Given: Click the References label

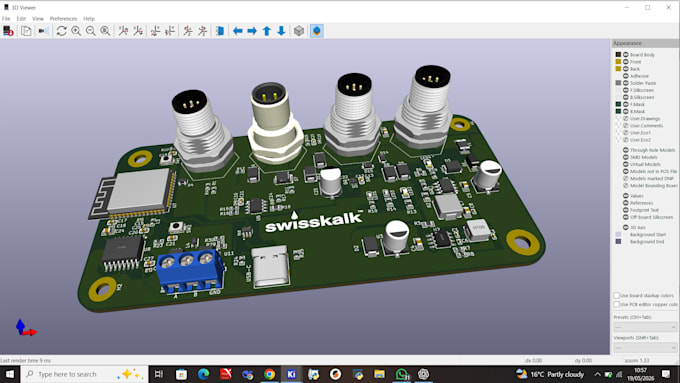Looking at the screenshot, I should tap(641, 203).
